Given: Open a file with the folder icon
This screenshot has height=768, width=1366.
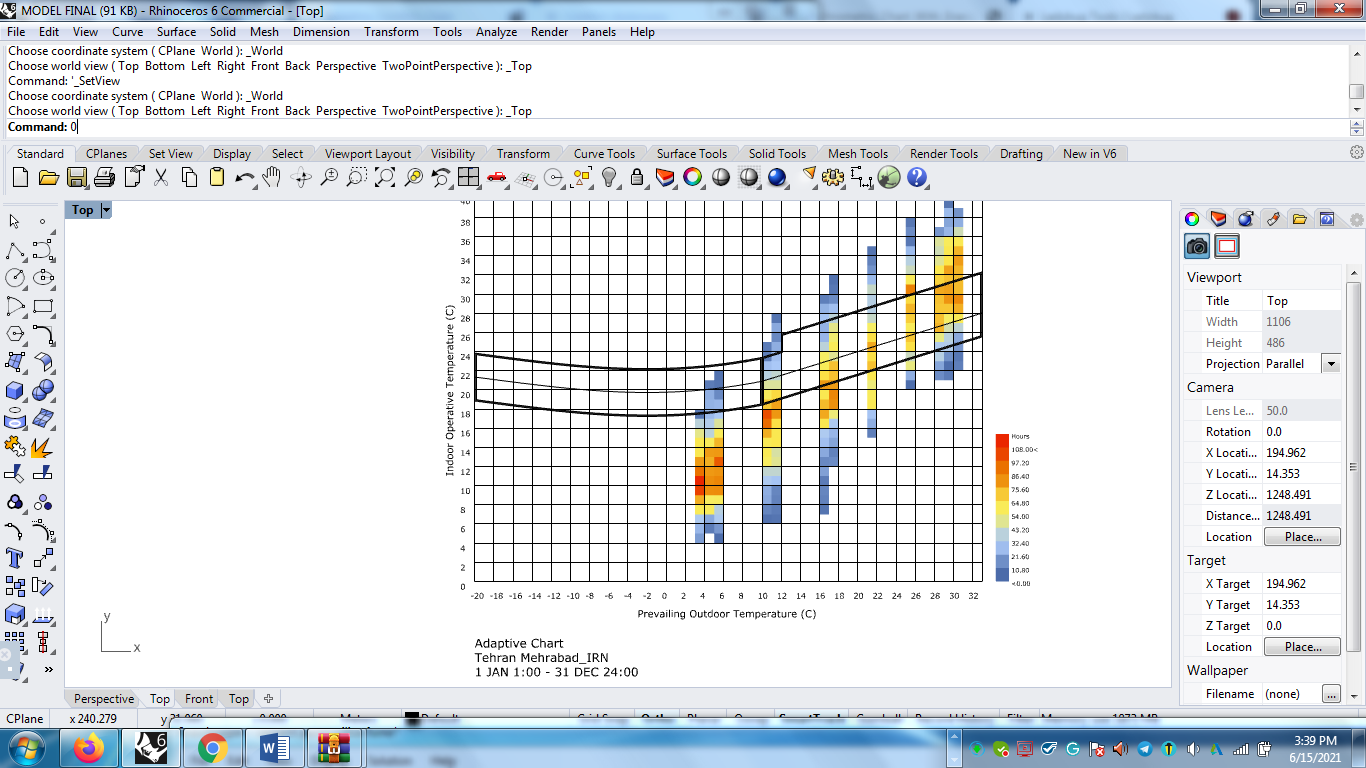Looking at the screenshot, I should pos(48,178).
